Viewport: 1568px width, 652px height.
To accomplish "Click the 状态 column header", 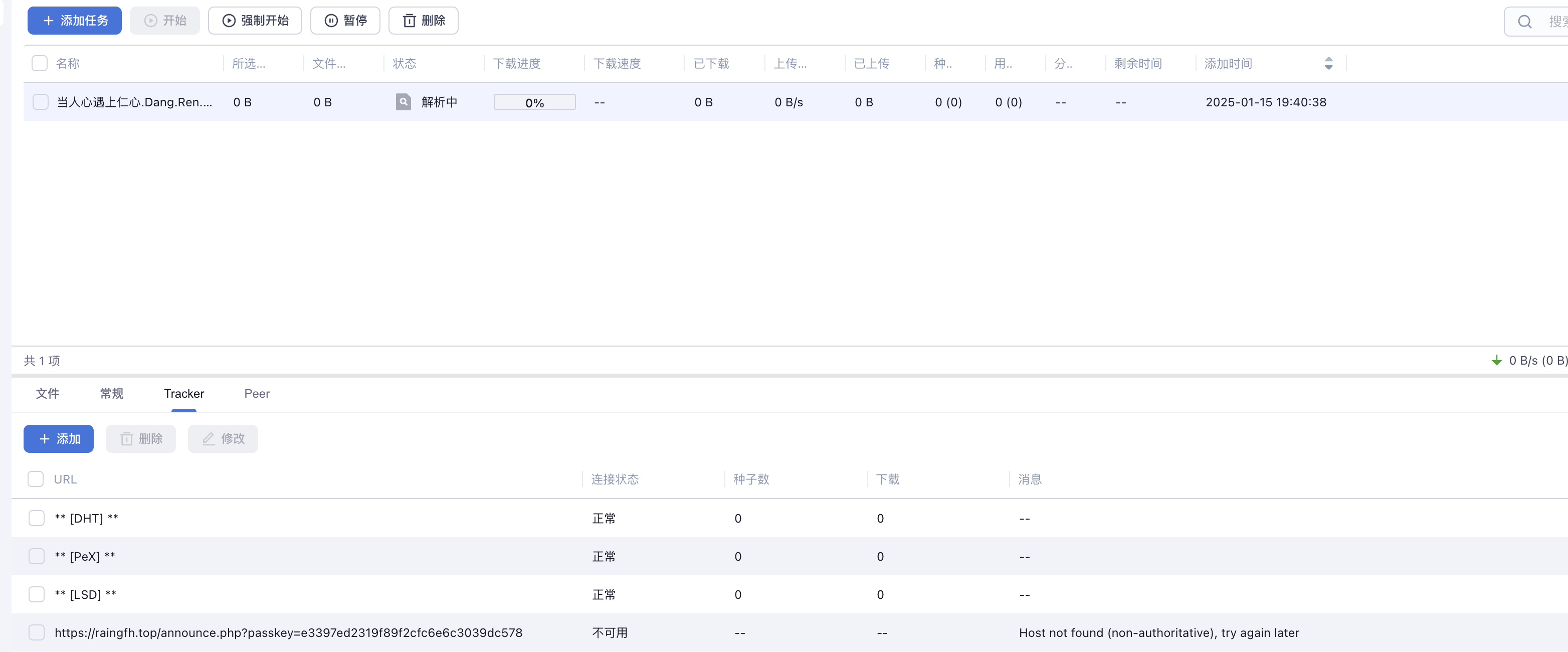I will click(405, 63).
